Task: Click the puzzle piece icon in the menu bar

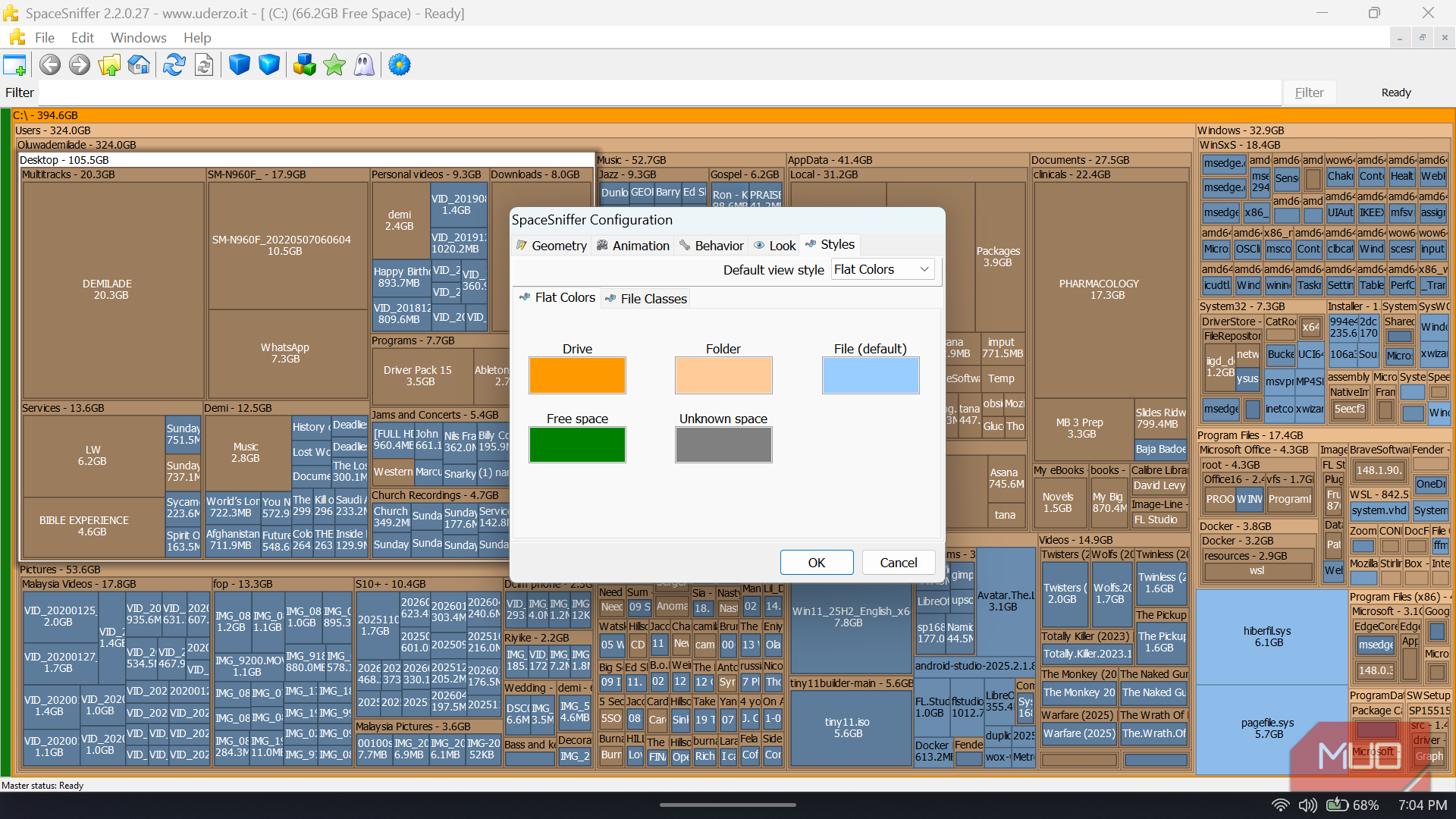Action: [x=17, y=37]
